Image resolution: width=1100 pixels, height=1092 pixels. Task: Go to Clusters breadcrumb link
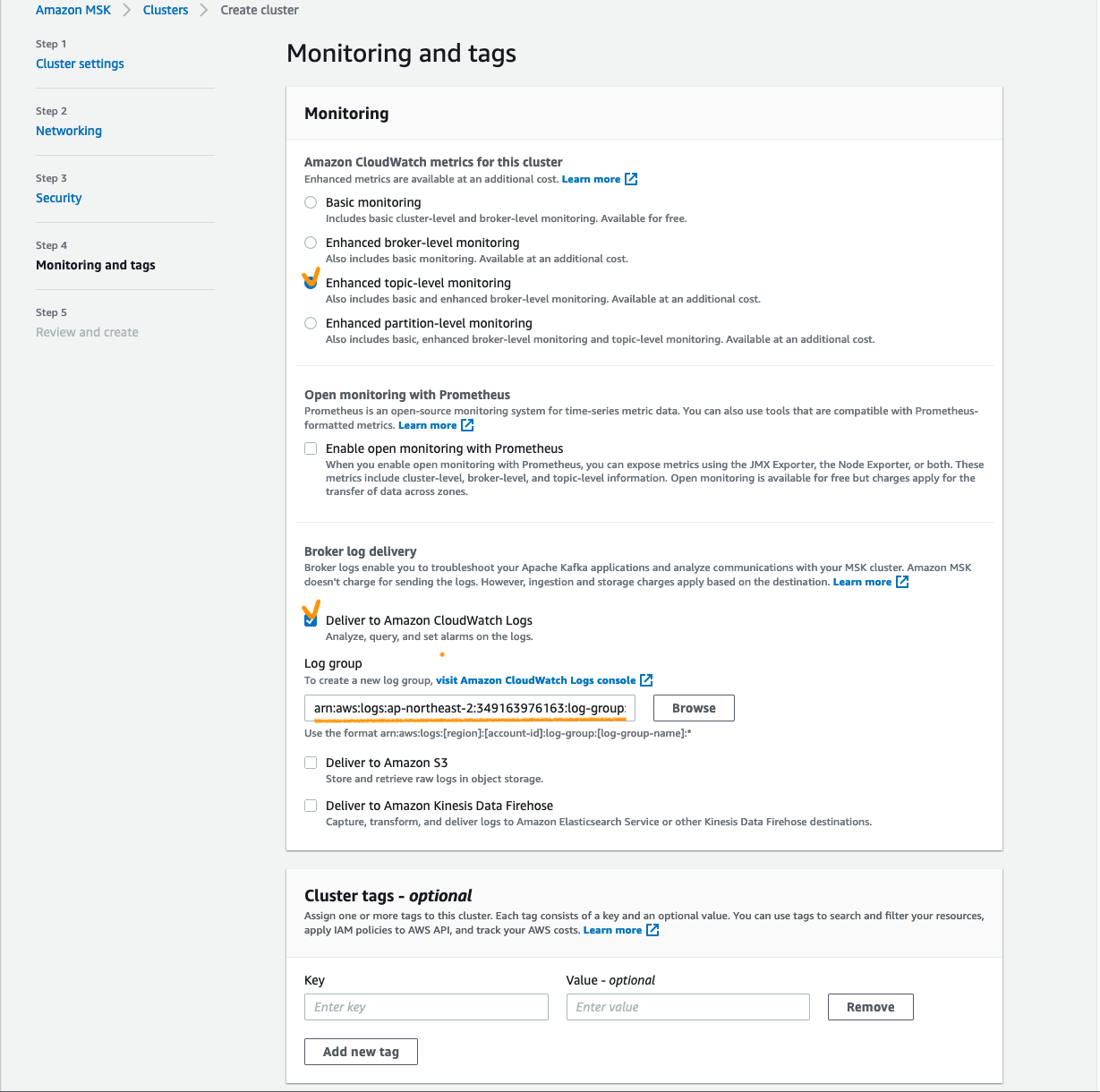pos(166,10)
